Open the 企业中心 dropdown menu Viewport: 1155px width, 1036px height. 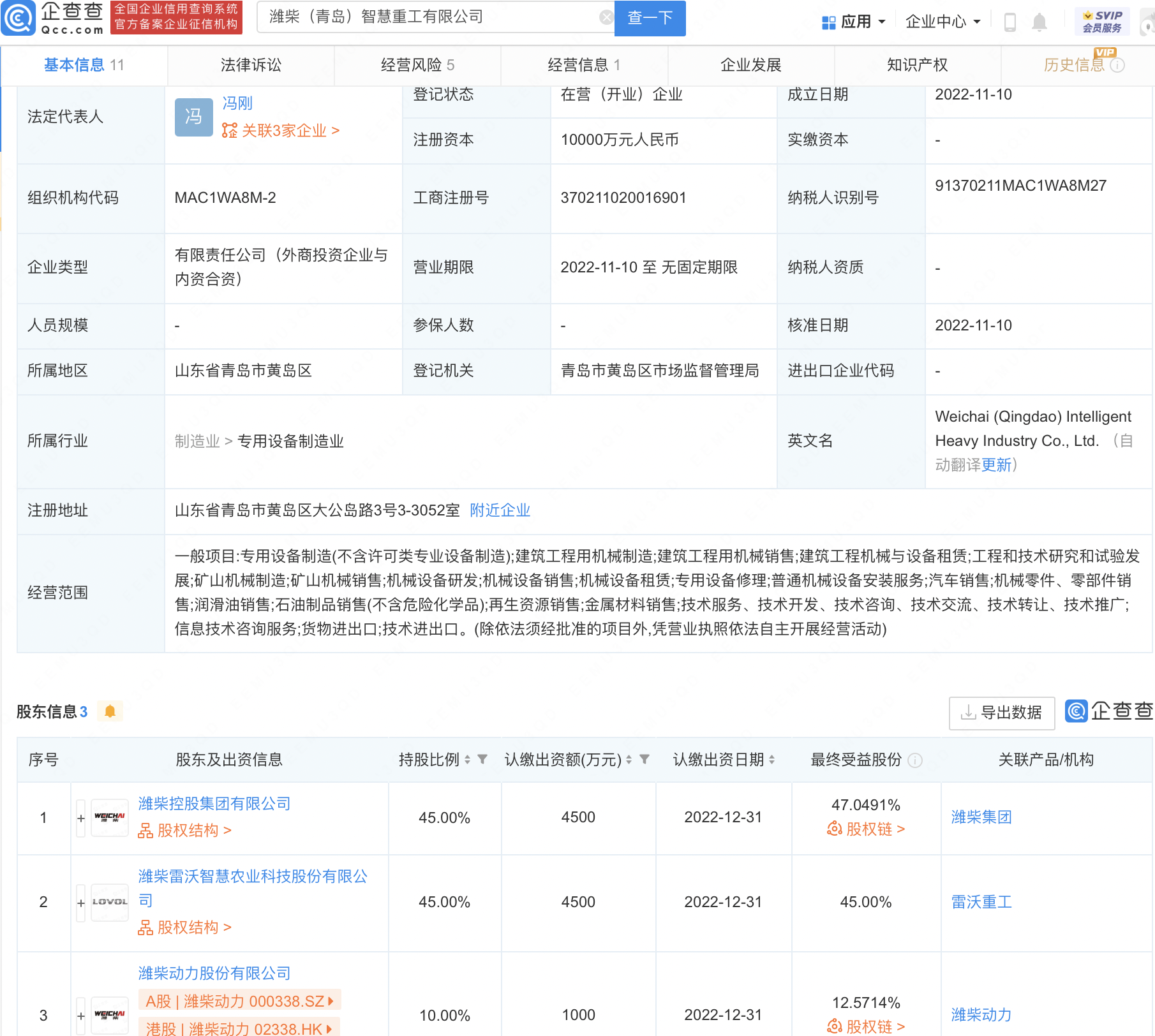point(943,22)
